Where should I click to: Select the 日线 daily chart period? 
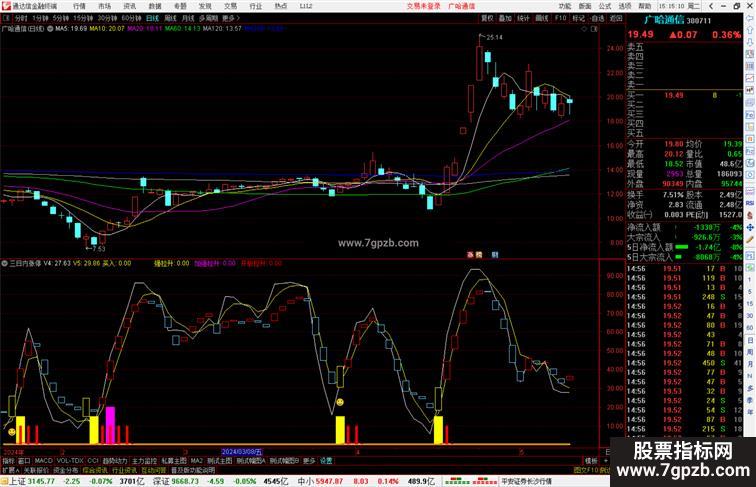152,18
